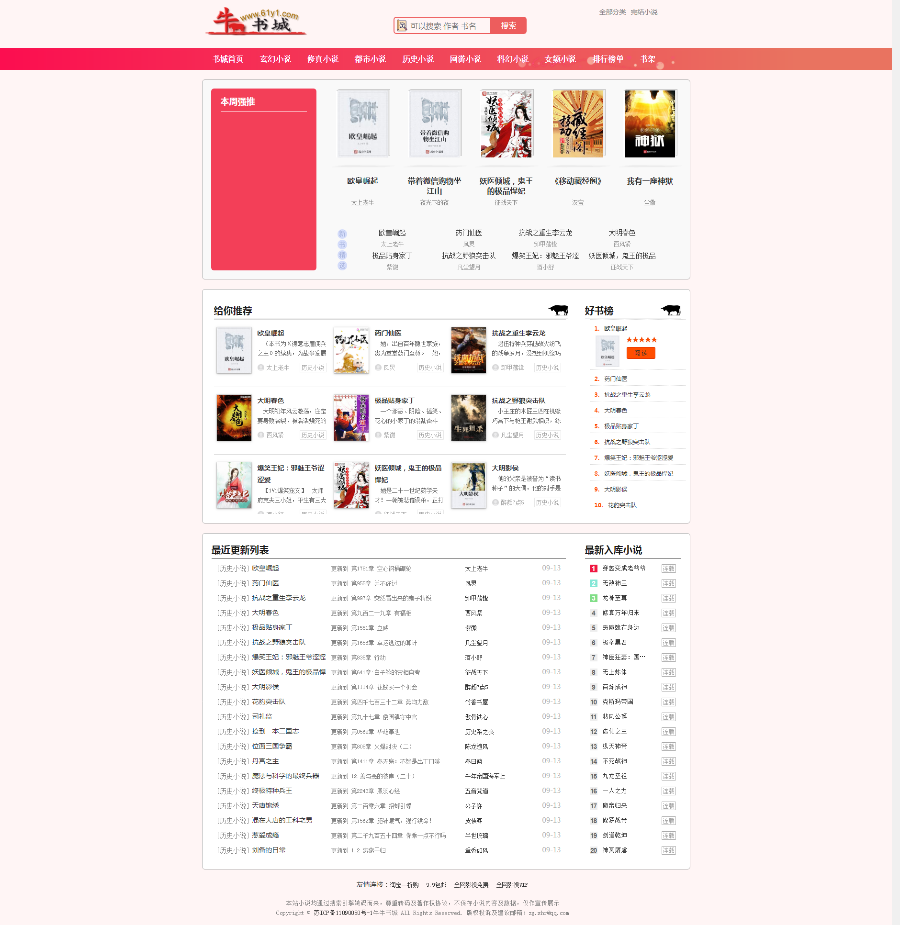Open the 完结小说 link at top right
The width and height of the screenshot is (900, 925).
point(644,12)
